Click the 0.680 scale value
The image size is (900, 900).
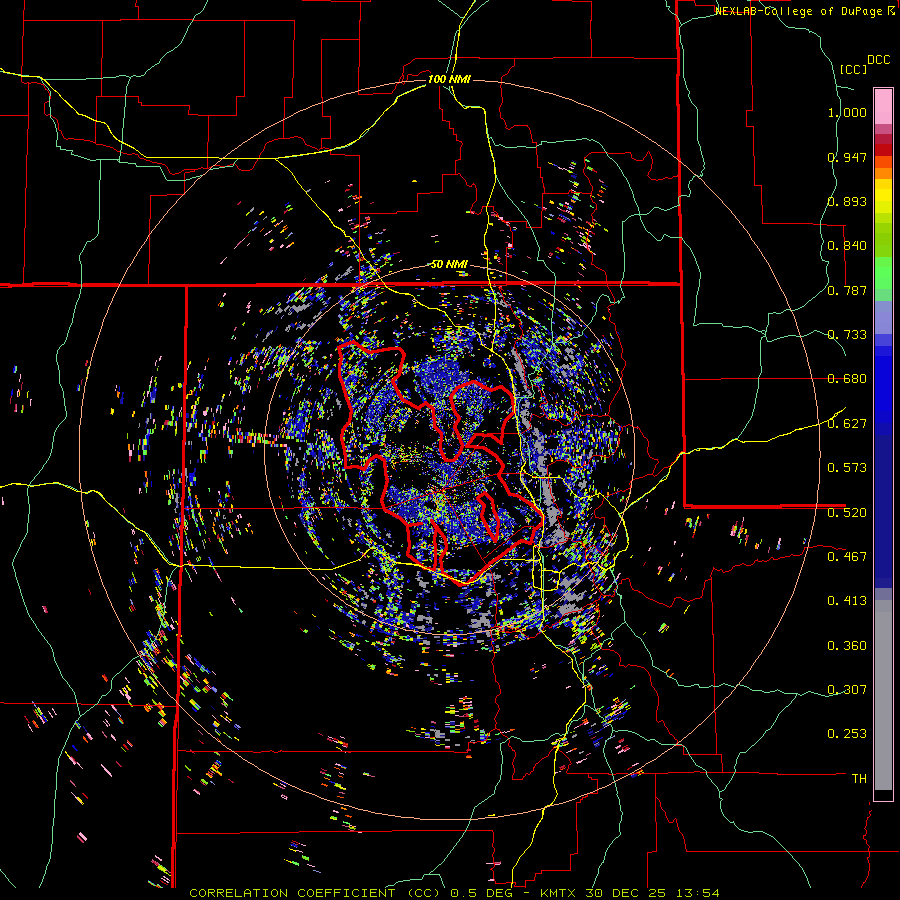(847, 379)
